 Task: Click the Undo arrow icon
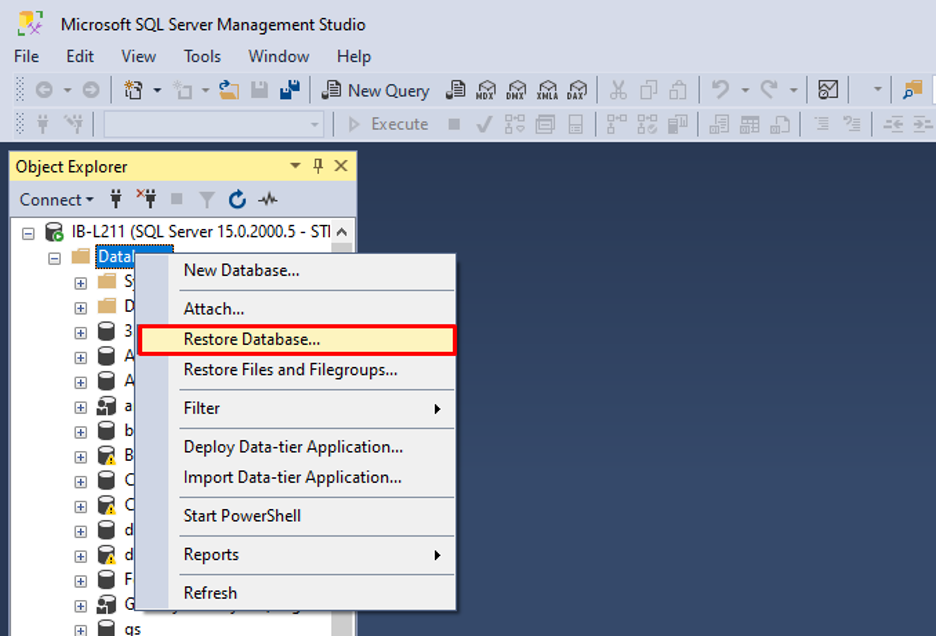(721, 90)
